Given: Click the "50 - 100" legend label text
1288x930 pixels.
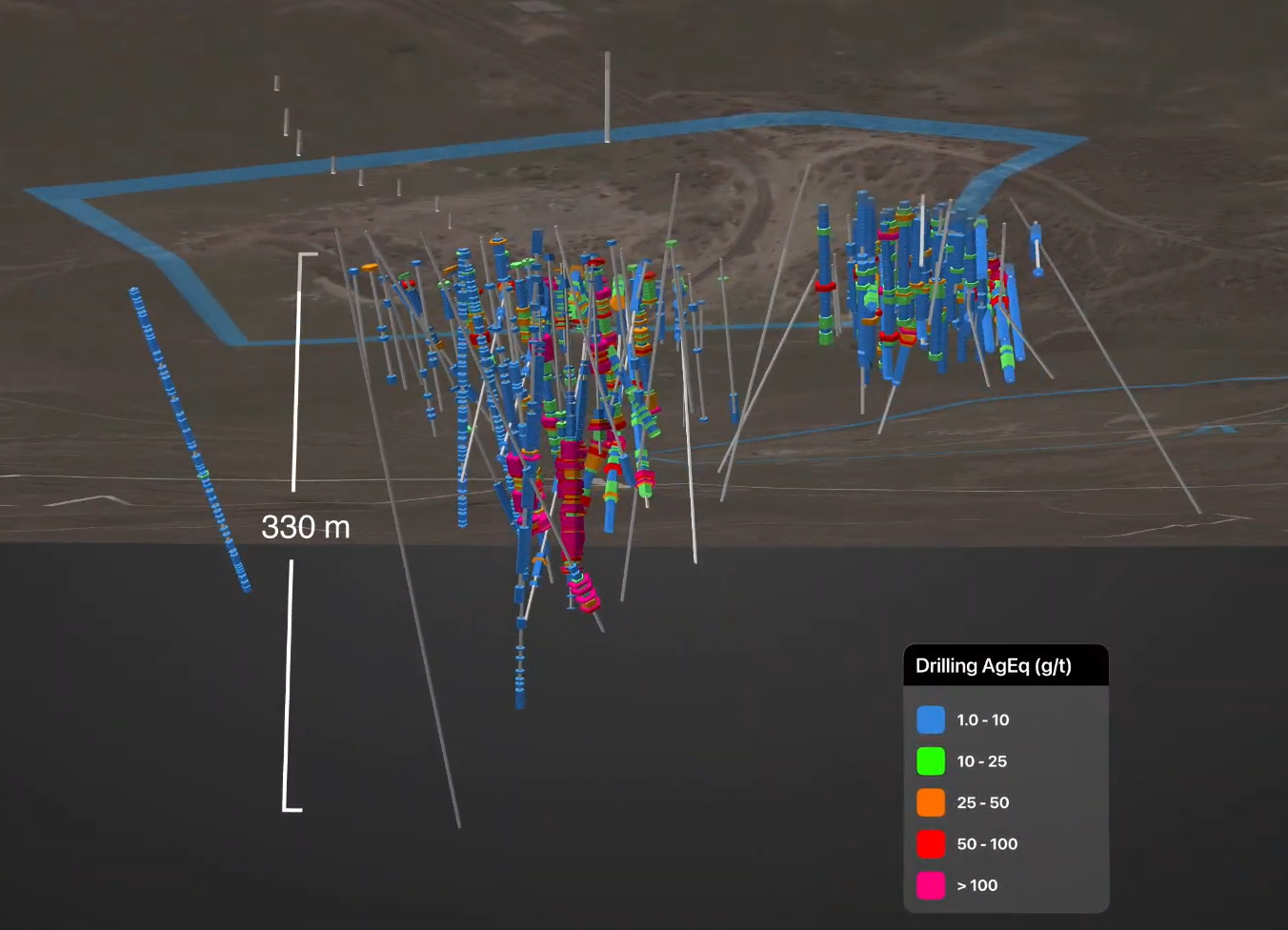Looking at the screenshot, I should tap(987, 844).
